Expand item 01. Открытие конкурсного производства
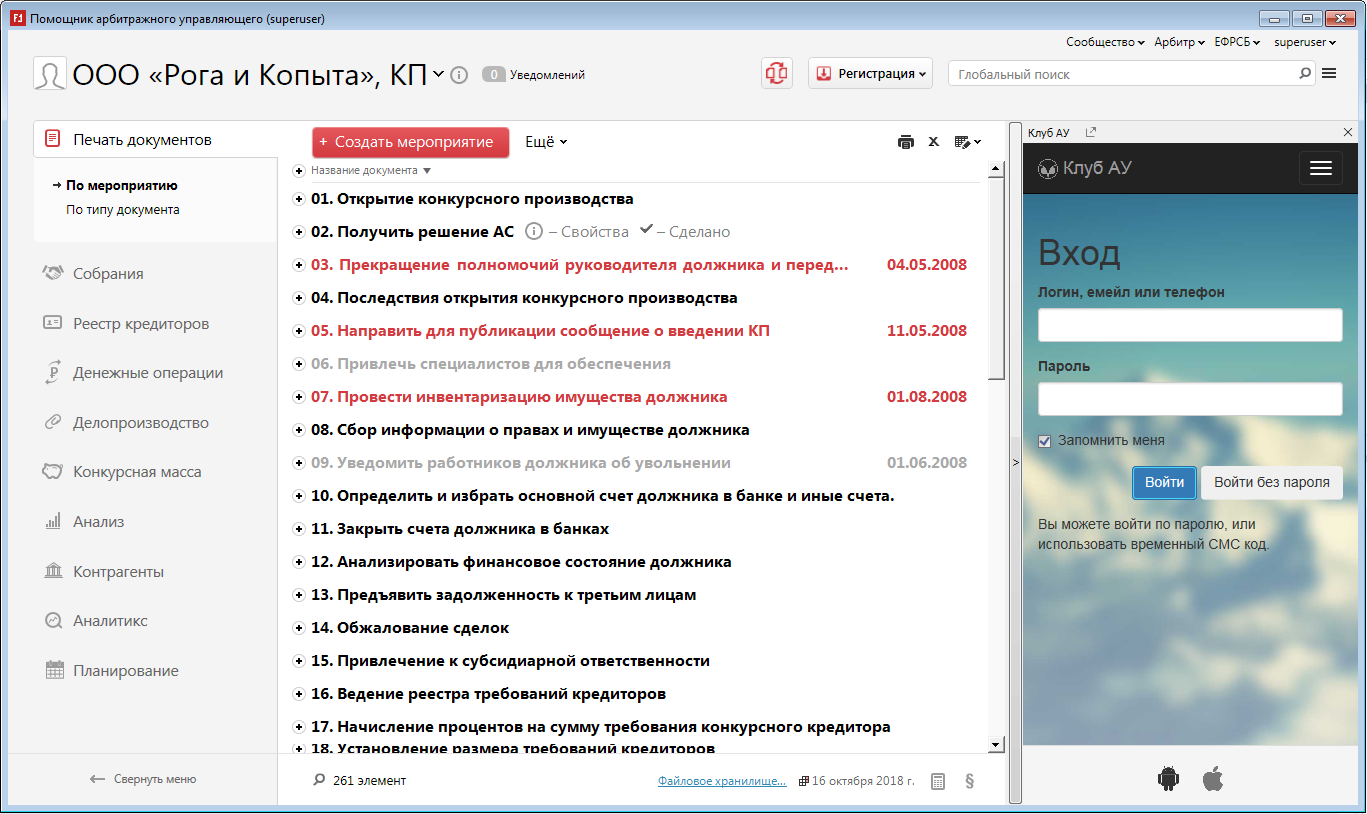The height and width of the screenshot is (814, 1367). 298,199
